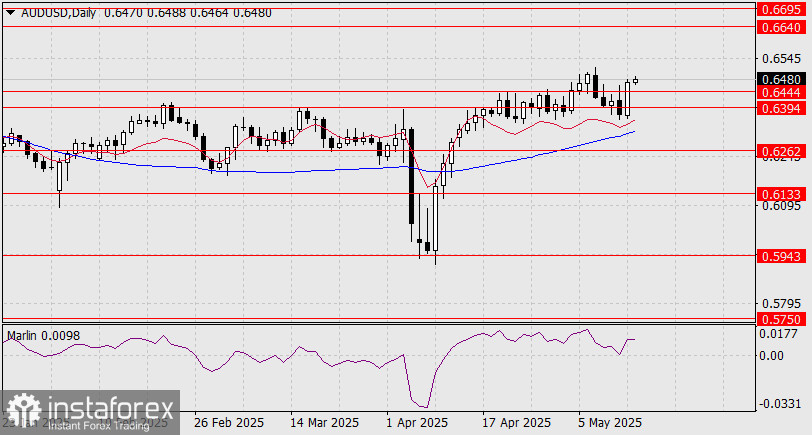
Task: Click the 0.5943 red level label
Action: (x=782, y=256)
